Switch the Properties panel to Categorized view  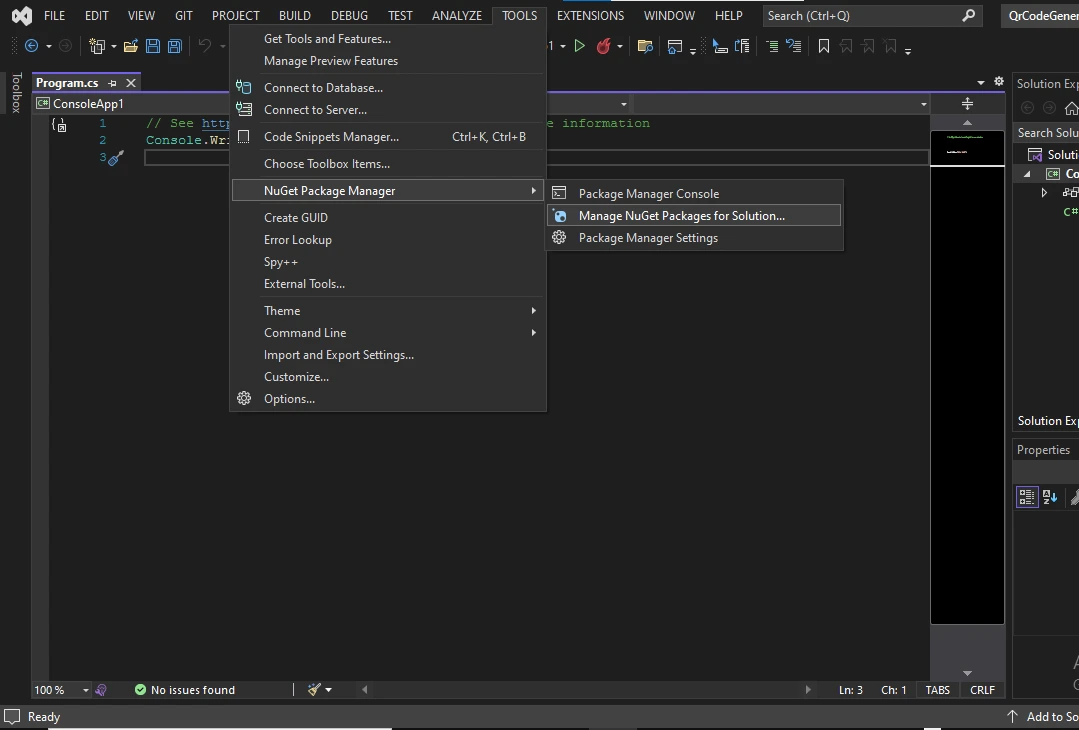[1027, 497]
